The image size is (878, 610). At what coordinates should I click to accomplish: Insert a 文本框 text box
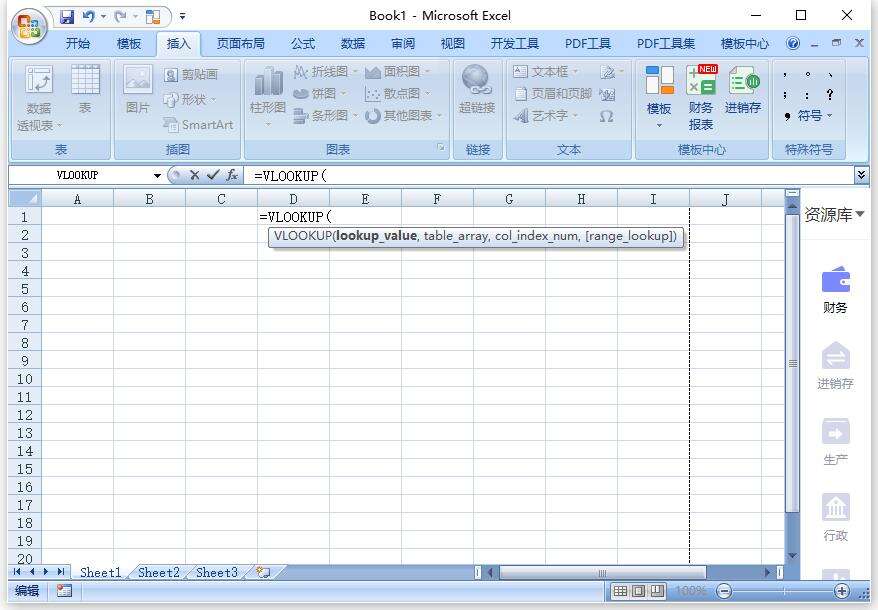pyautogui.click(x=546, y=72)
